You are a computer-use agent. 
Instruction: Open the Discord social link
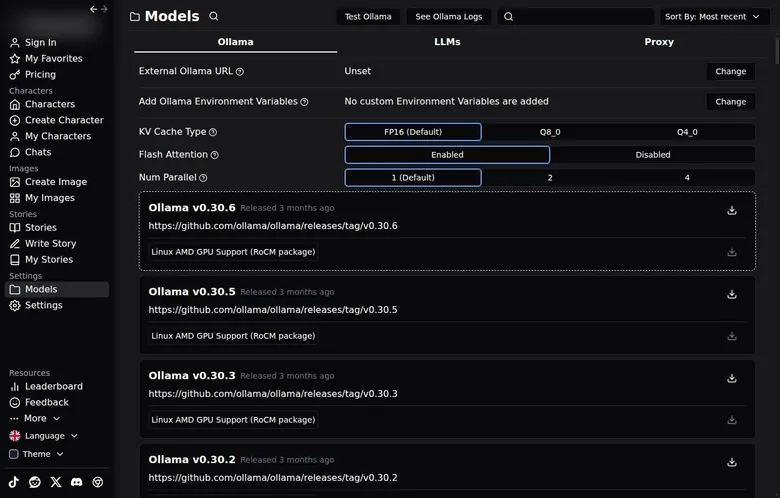77,482
